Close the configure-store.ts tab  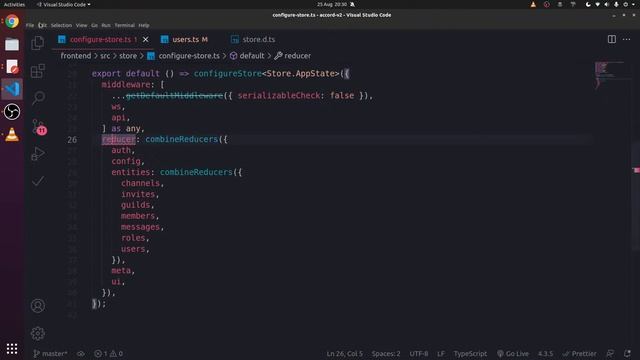(x=146, y=40)
